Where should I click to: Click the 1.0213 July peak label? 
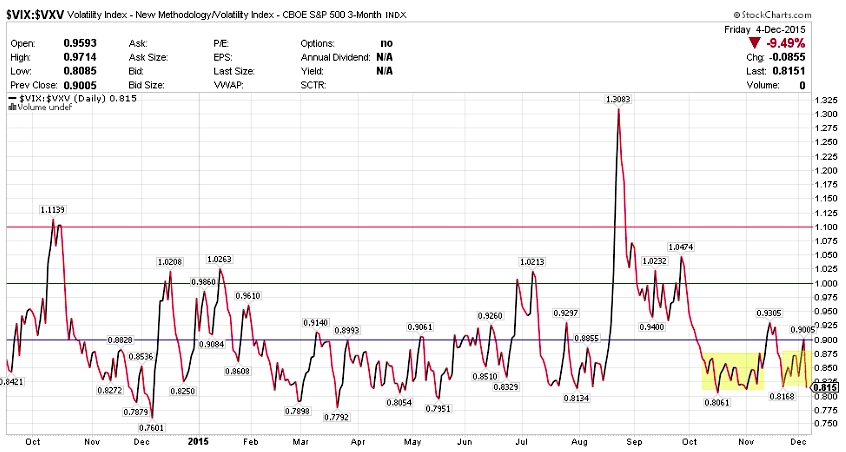532,262
